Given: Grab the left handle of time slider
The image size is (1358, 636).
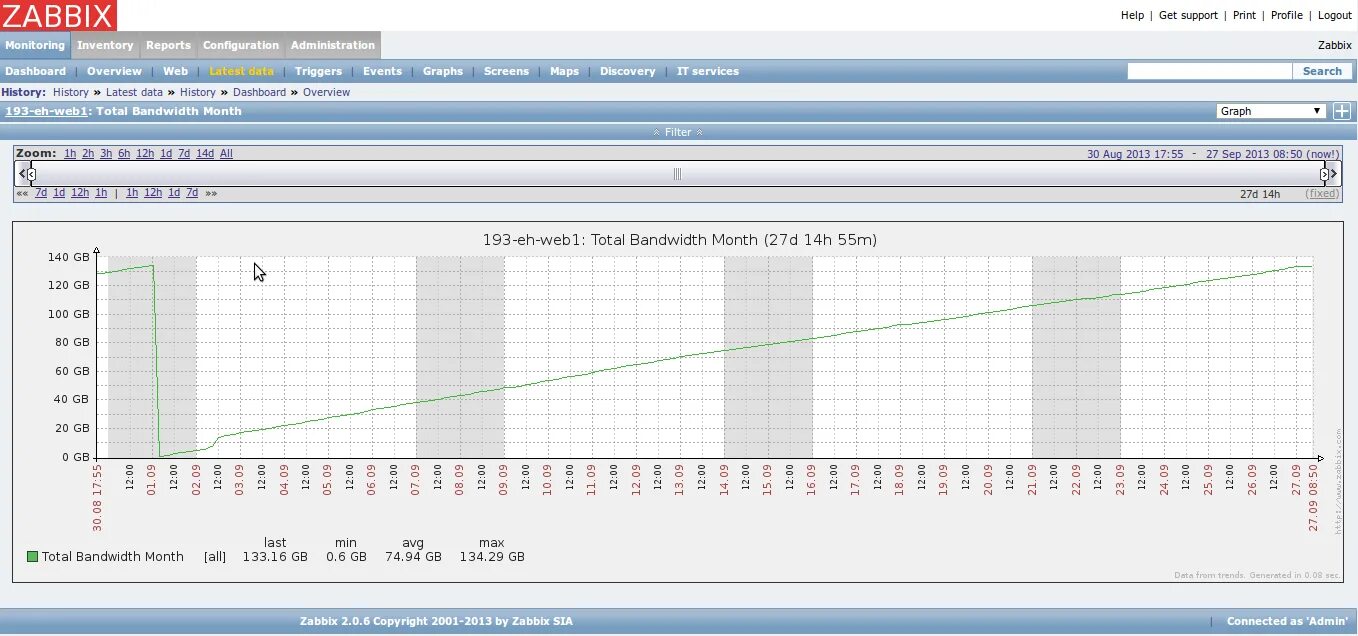Looking at the screenshot, I should point(32,174).
